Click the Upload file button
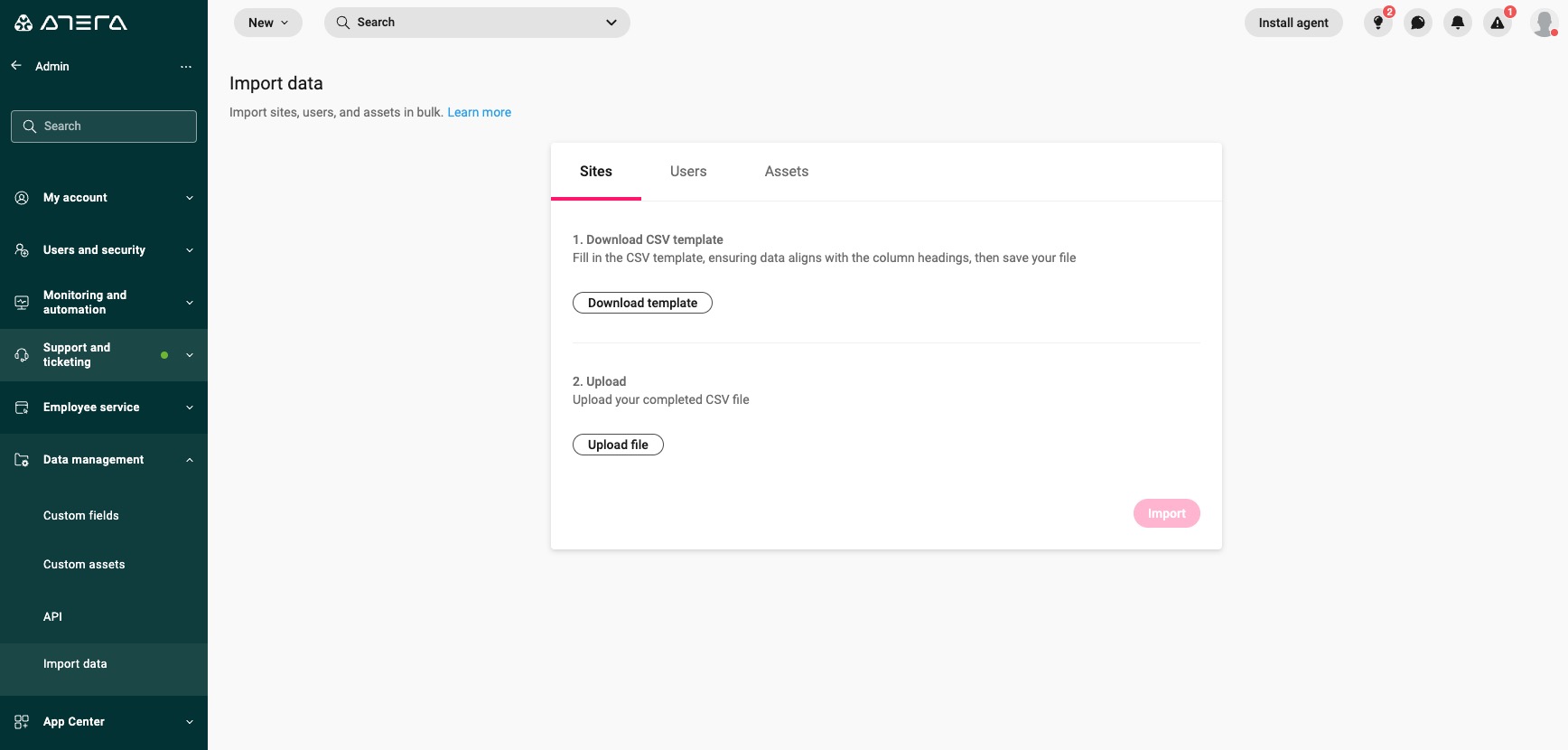This screenshot has width=1568, height=750. [x=618, y=445]
